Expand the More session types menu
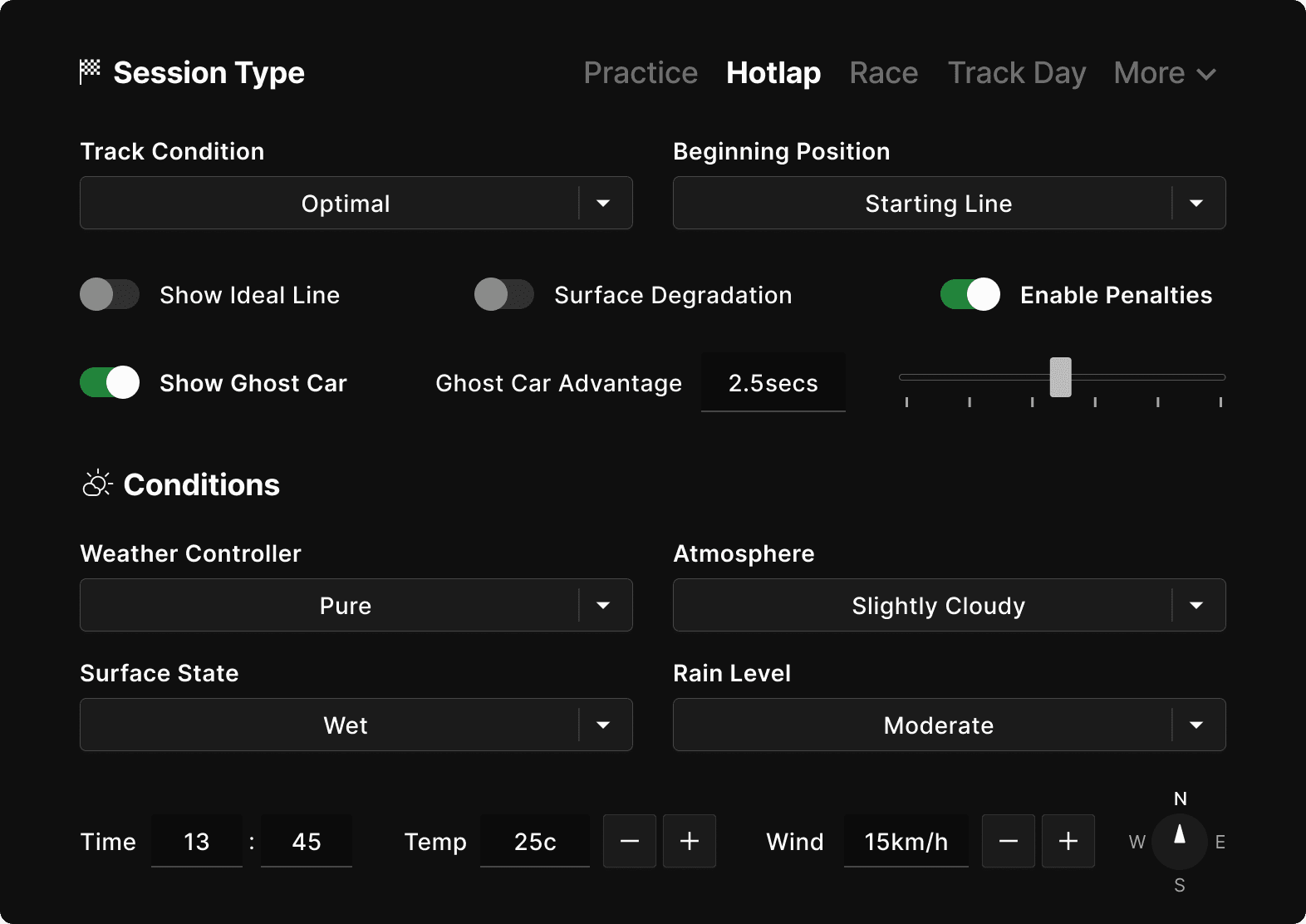 click(x=1165, y=73)
